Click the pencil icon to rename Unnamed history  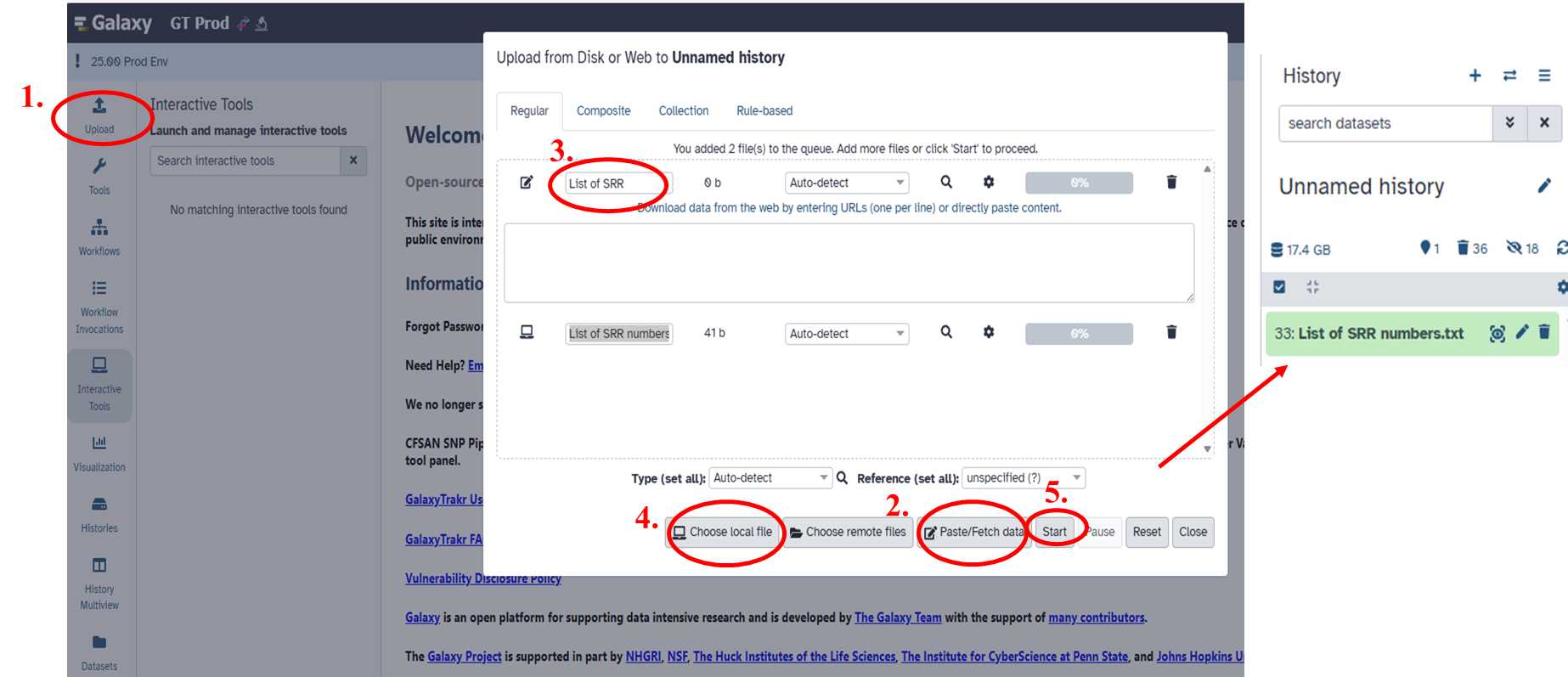[1544, 186]
